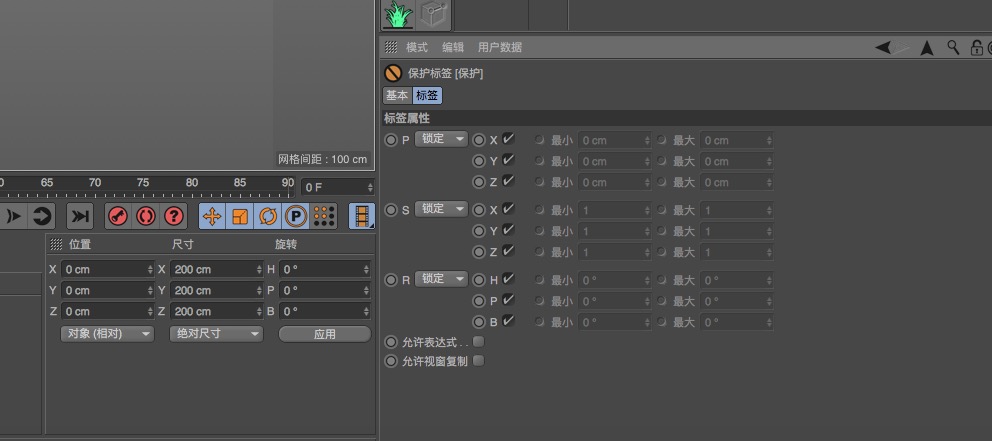Uncheck the P row Y lock checkbox
The width and height of the screenshot is (992, 441).
pos(508,159)
